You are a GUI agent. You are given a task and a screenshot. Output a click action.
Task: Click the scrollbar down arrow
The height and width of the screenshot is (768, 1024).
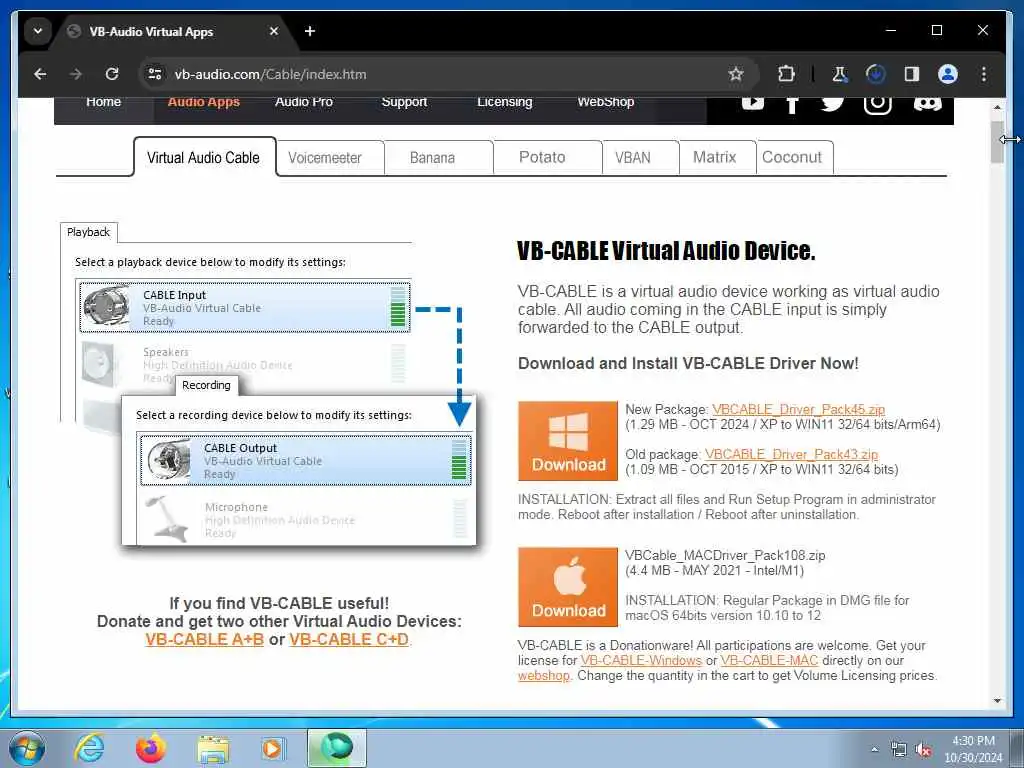997,701
